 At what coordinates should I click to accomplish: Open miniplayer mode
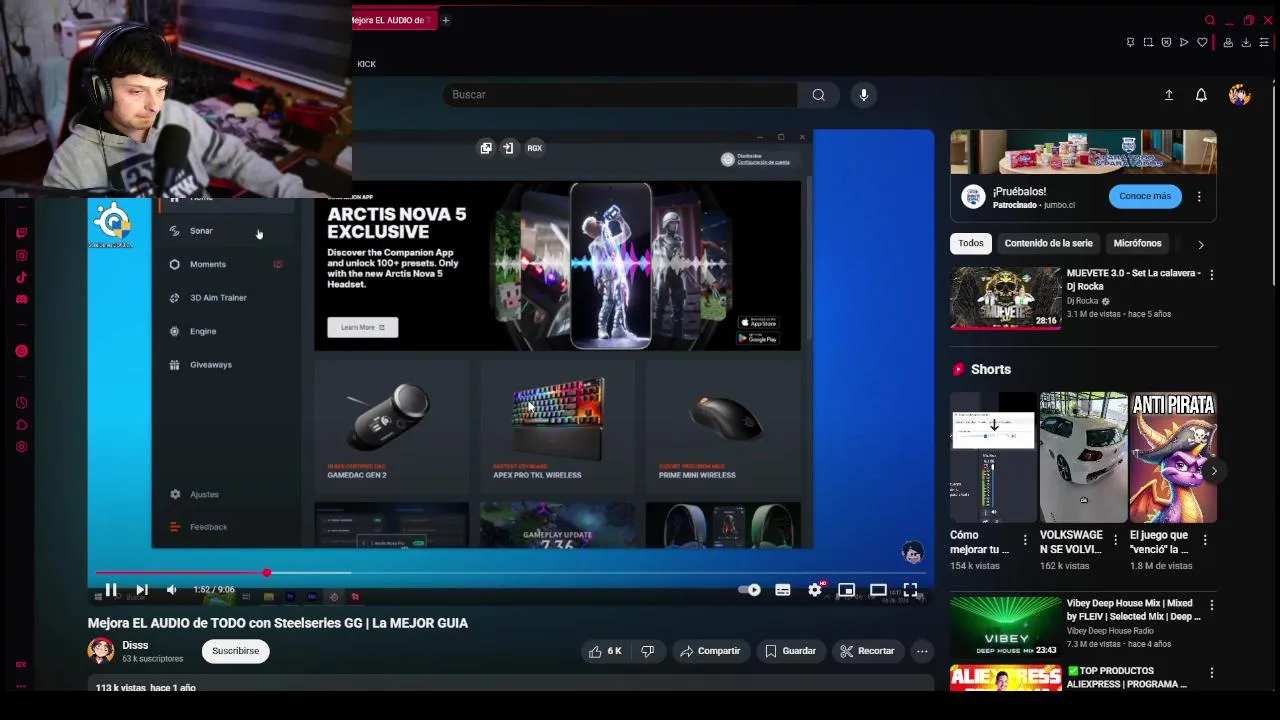point(846,590)
